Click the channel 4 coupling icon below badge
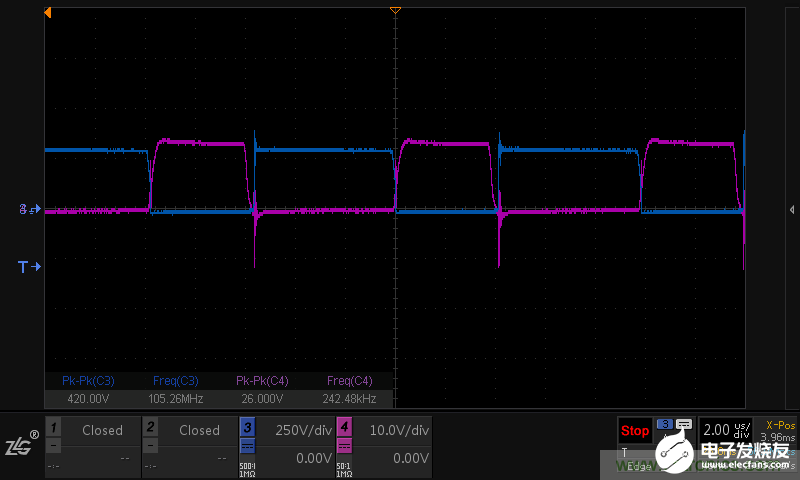800x480 pixels. (344, 447)
